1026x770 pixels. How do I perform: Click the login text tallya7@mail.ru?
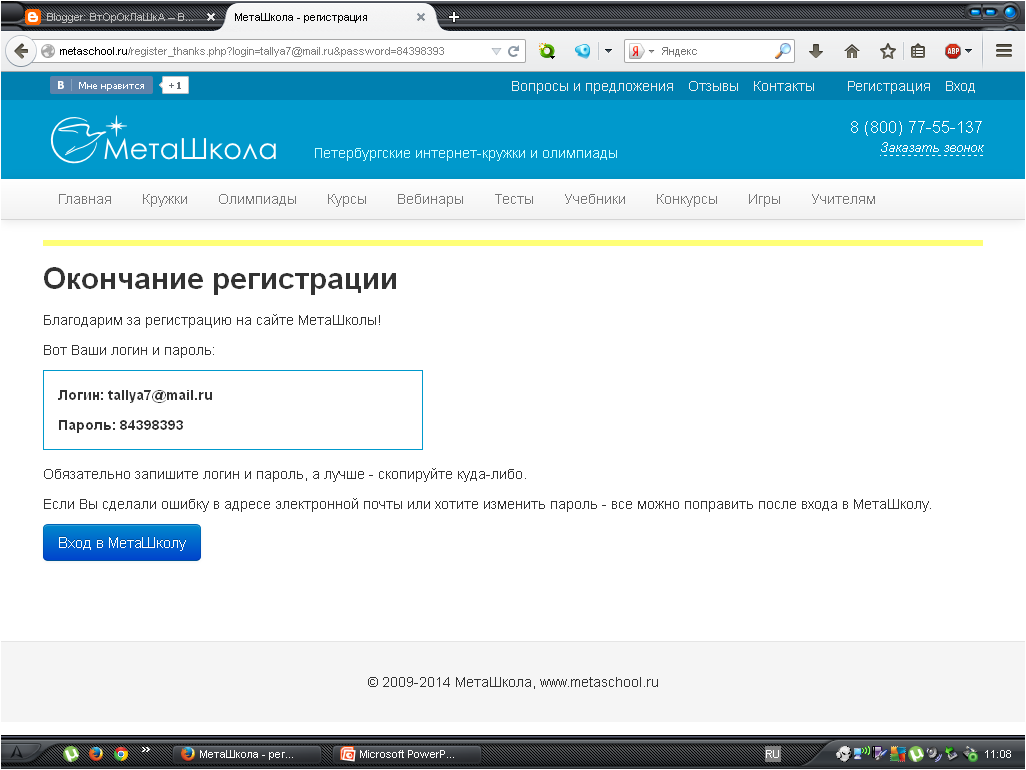click(x=160, y=395)
